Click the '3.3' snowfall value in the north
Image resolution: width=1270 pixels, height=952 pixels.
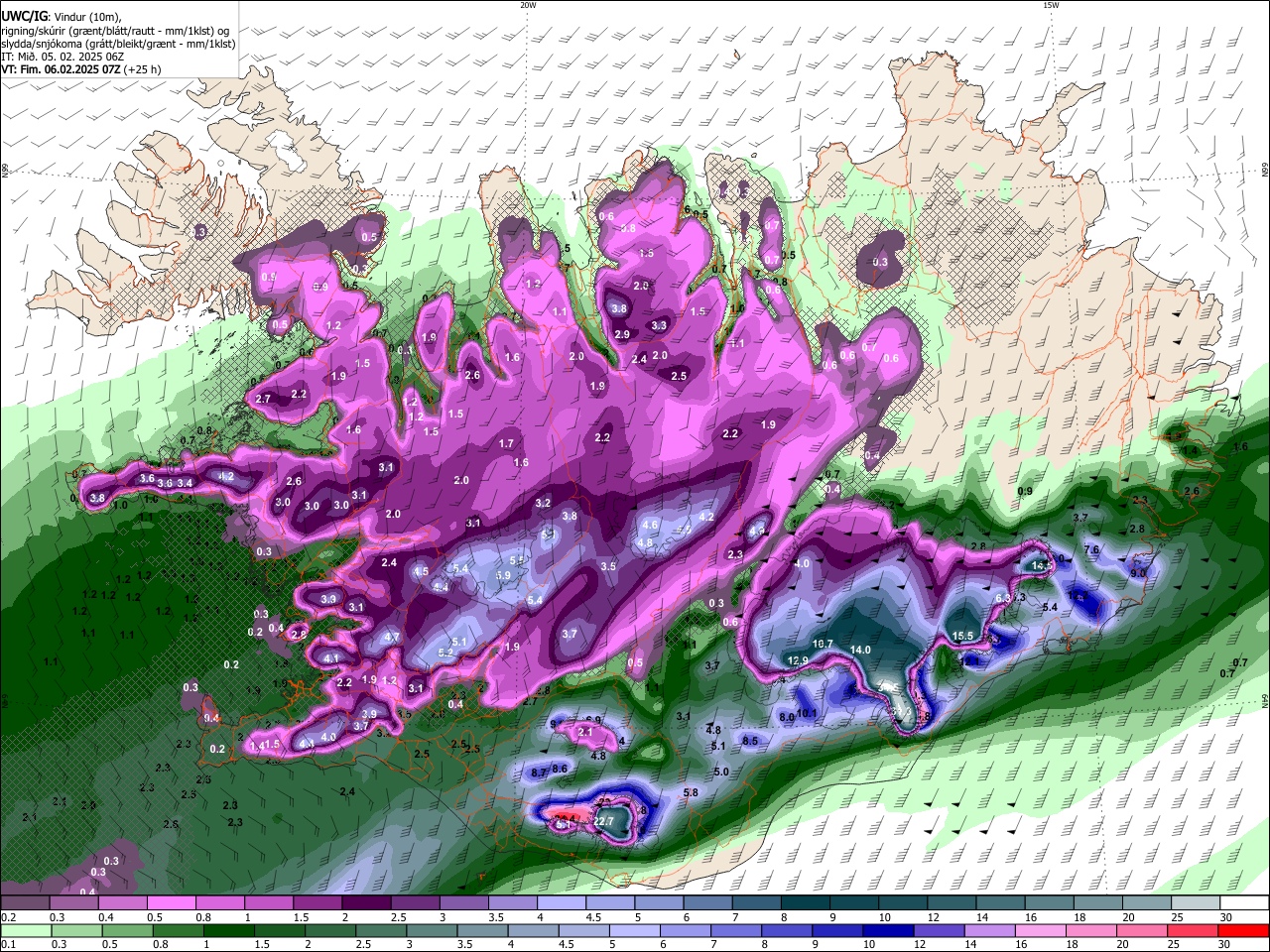coord(659,325)
